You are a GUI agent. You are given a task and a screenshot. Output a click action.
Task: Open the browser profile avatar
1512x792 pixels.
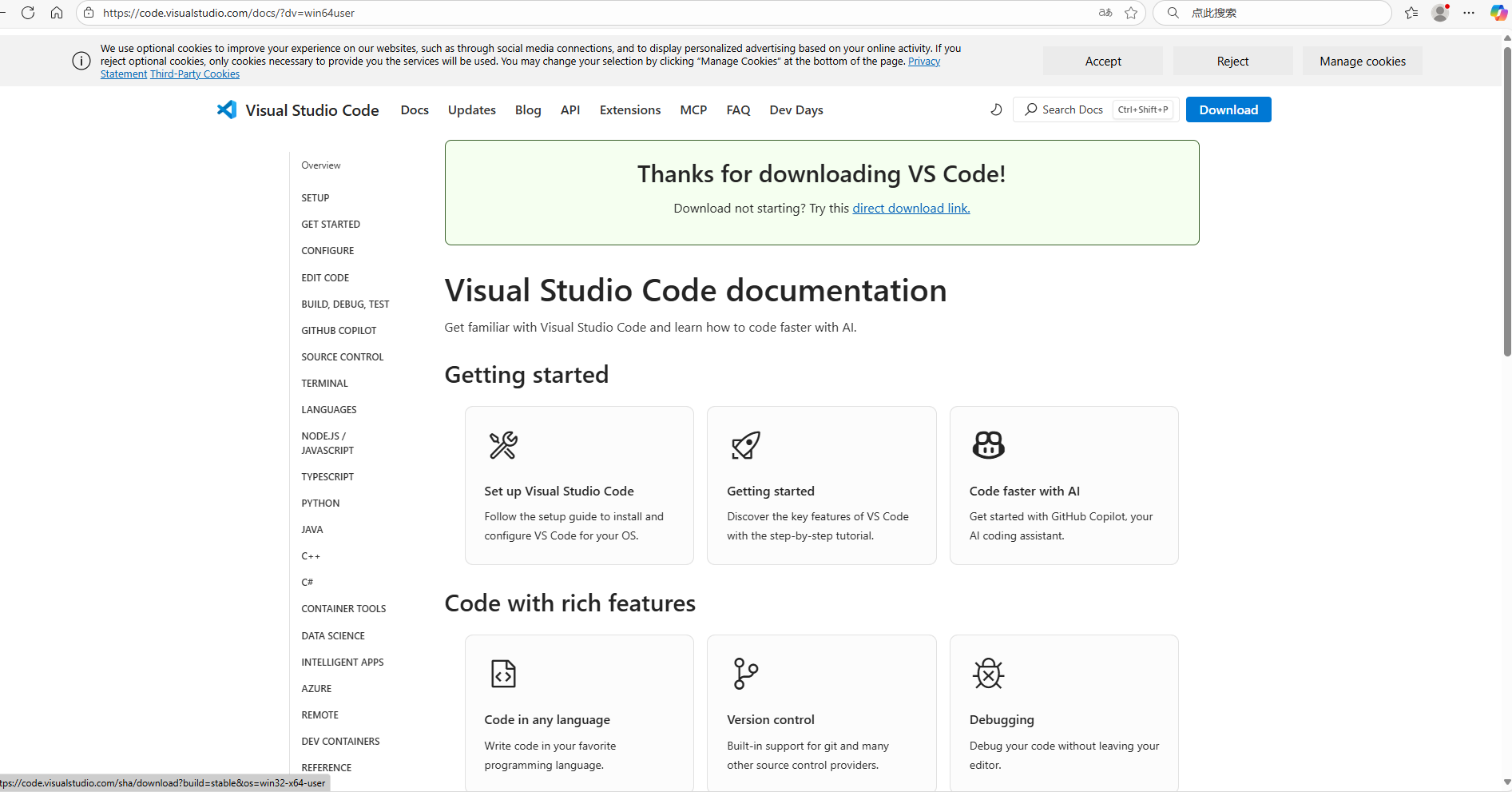1440,13
